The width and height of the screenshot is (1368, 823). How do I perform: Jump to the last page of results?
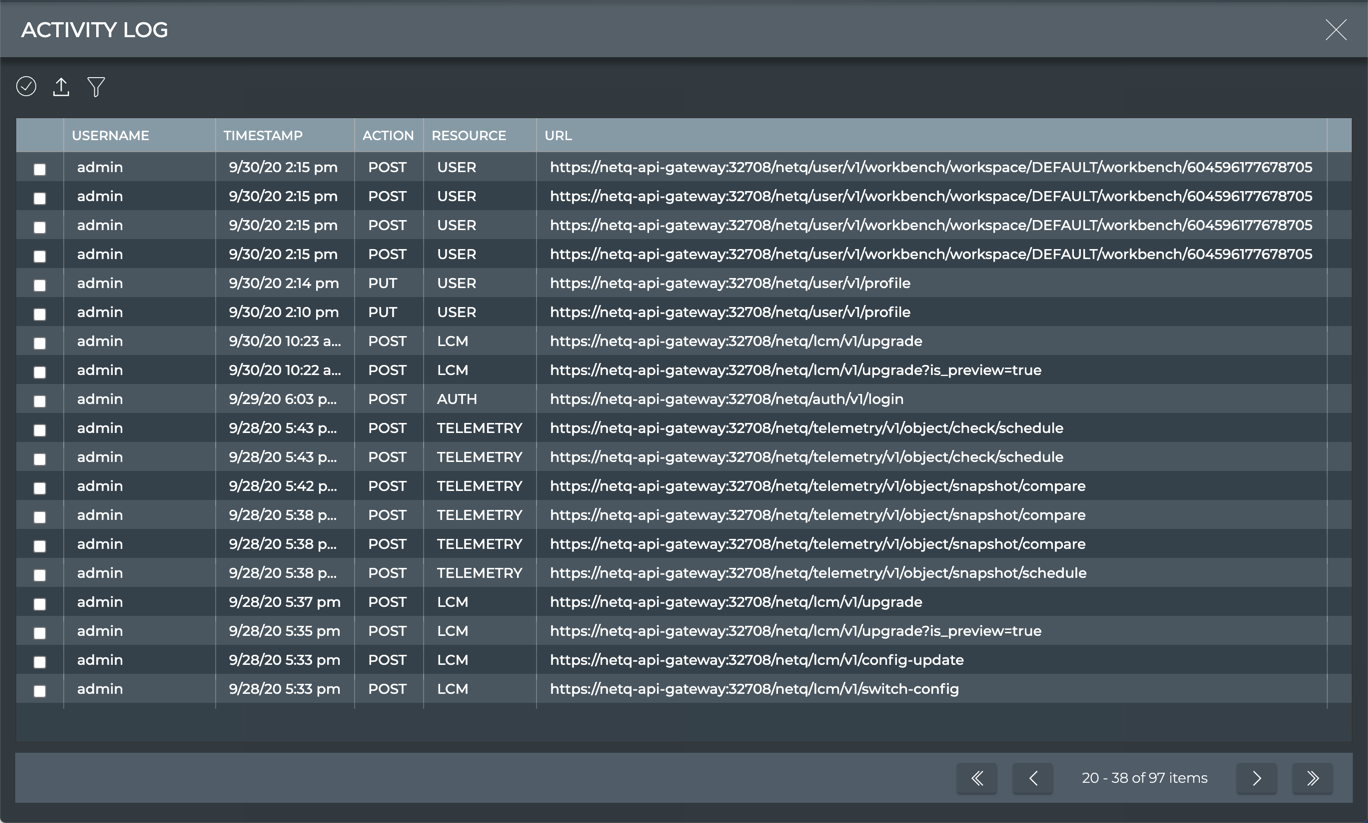(x=1312, y=778)
